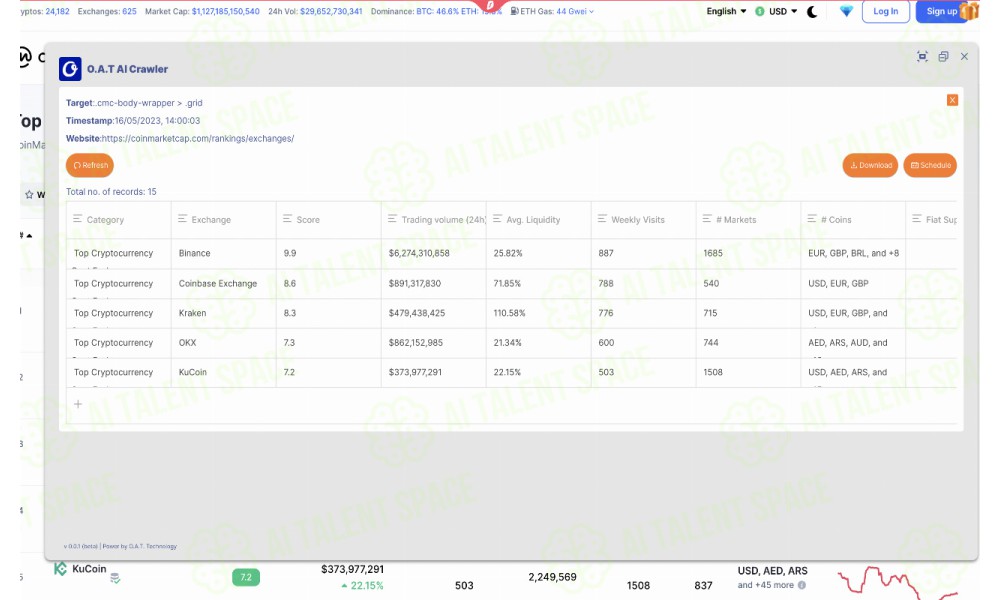The width and height of the screenshot is (1000, 600).
Task: Click the info icon next to '+45 more'
Action: pos(802,585)
